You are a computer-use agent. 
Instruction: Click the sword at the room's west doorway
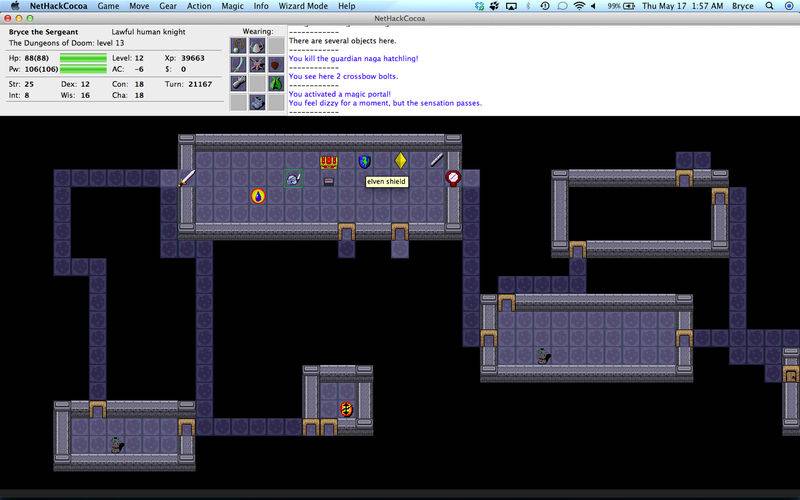coord(187,178)
